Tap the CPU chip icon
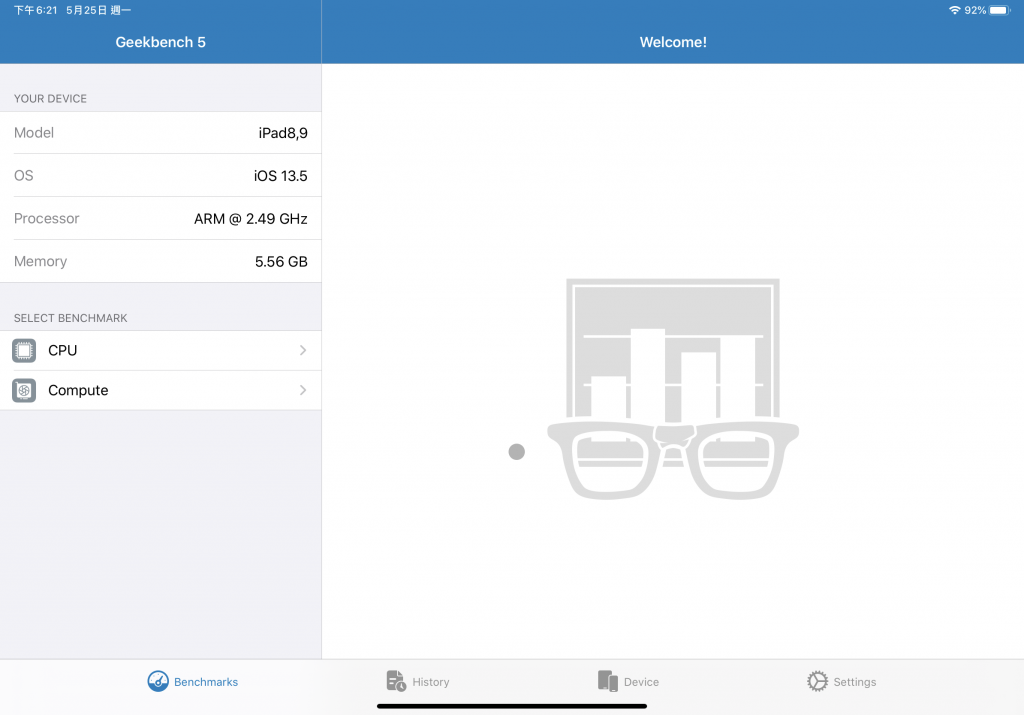This screenshot has width=1024, height=715. tap(24, 351)
